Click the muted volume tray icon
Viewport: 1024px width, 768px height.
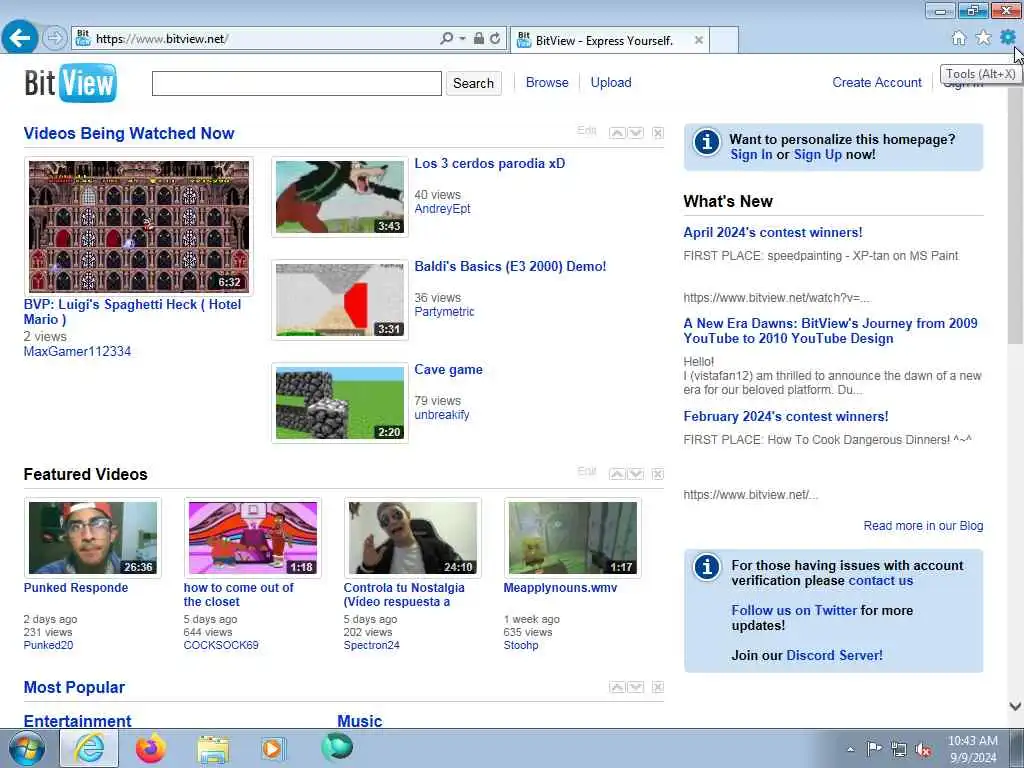coord(923,750)
